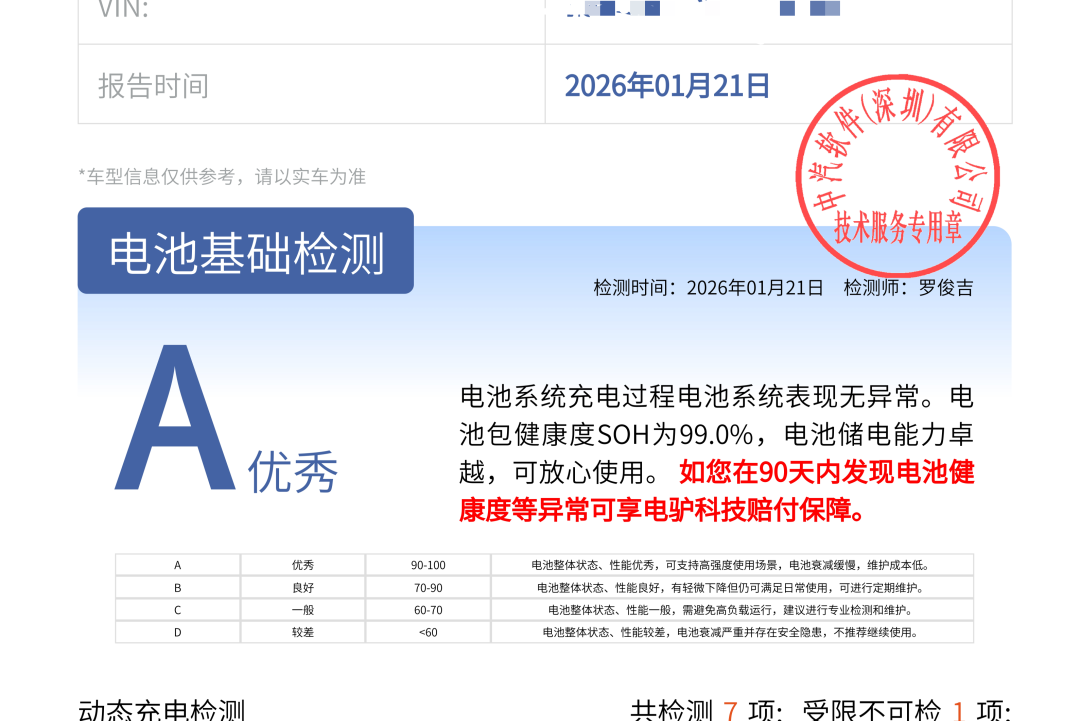Click the red 90天内 compensation guarantee text
Image resolution: width=1080 pixels, height=721 pixels.
(x=716, y=491)
